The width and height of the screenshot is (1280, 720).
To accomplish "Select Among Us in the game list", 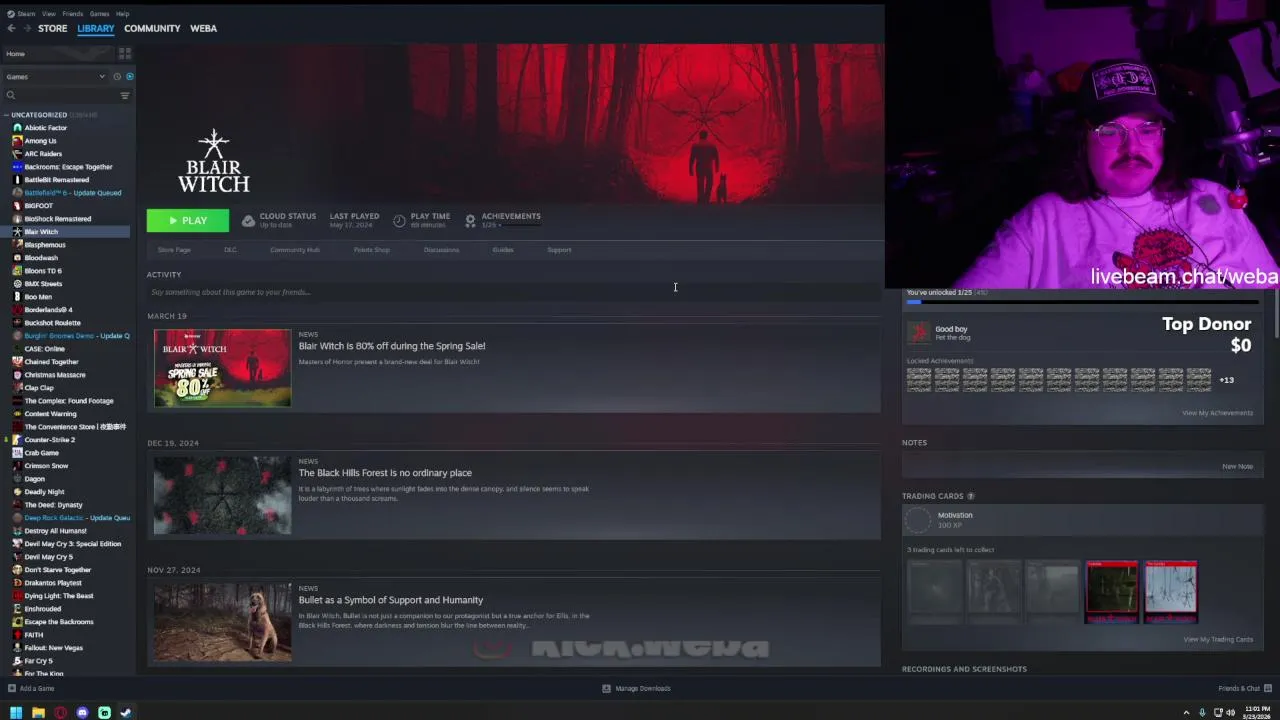I will coord(40,141).
